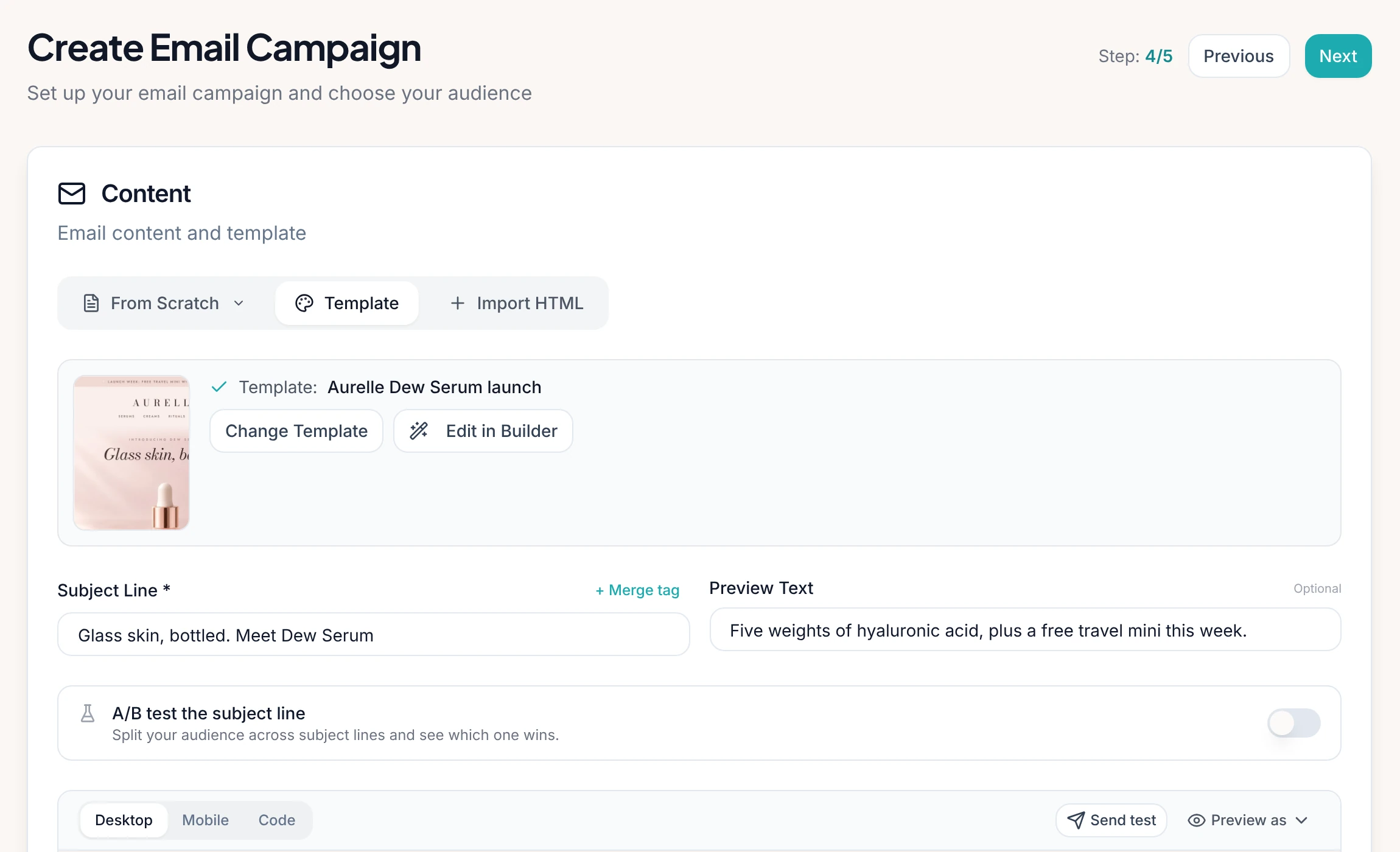
Task: Go back with the Previous button
Action: (x=1239, y=56)
